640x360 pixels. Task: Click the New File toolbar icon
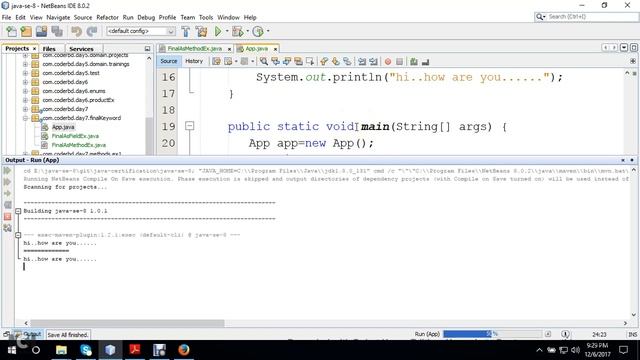coord(11,31)
